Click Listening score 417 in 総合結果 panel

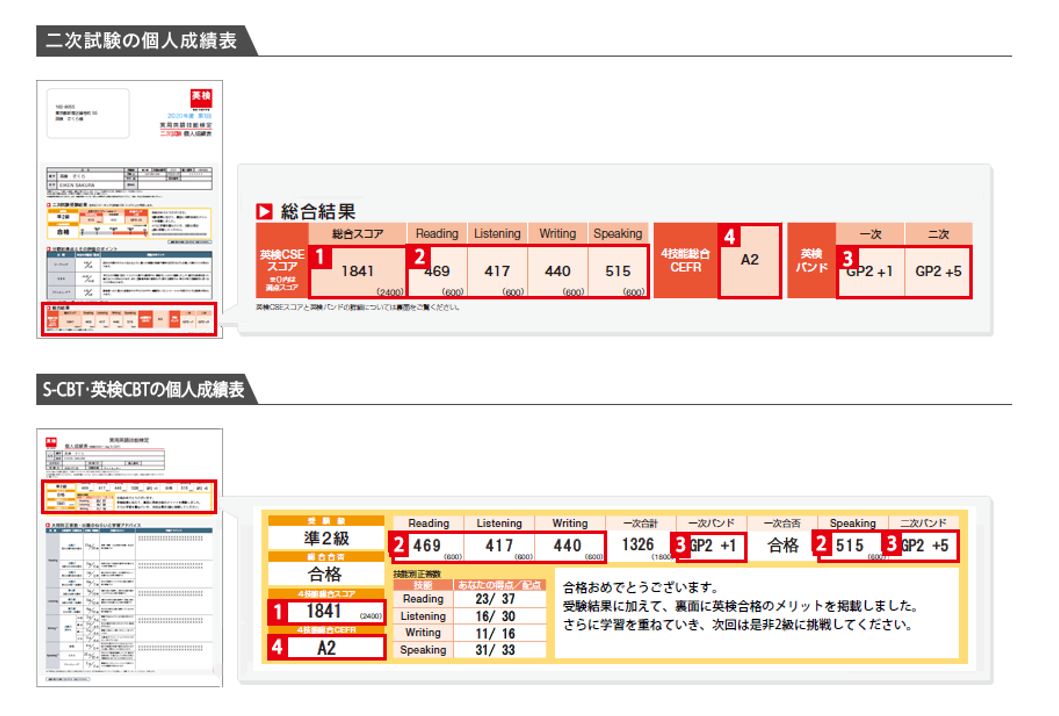497,271
